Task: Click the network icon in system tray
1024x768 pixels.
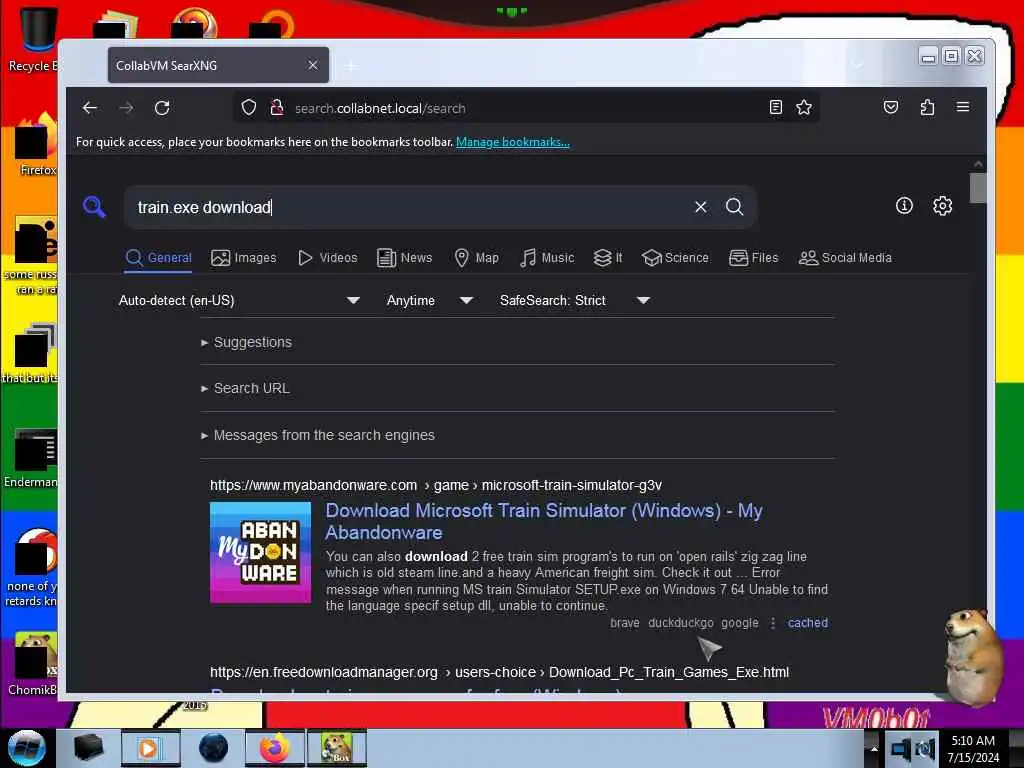Action: [x=900, y=748]
